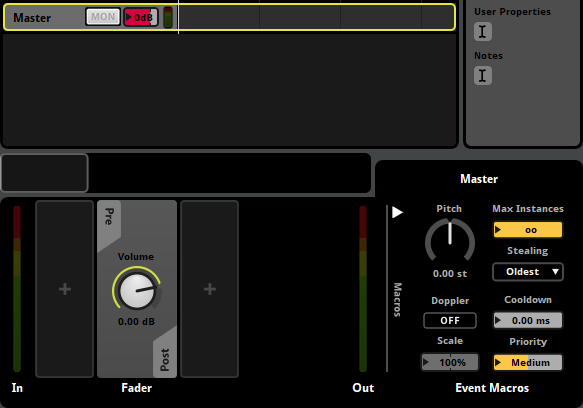Click the Master title in macros panel
This screenshot has width=583, height=408.
(479, 179)
